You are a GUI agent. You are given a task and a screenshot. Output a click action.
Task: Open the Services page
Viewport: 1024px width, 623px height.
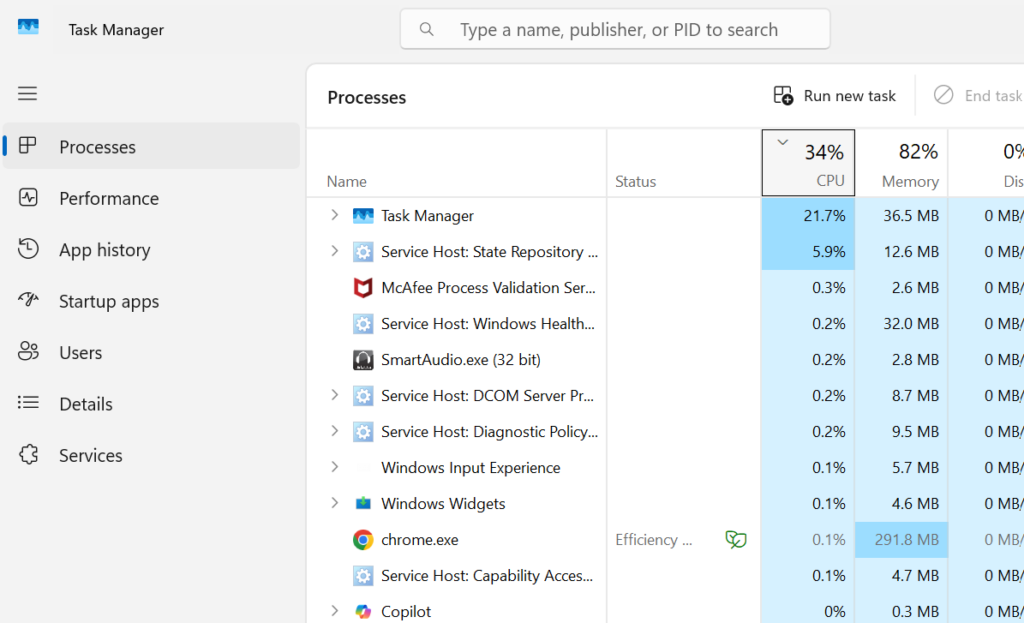coord(152,455)
